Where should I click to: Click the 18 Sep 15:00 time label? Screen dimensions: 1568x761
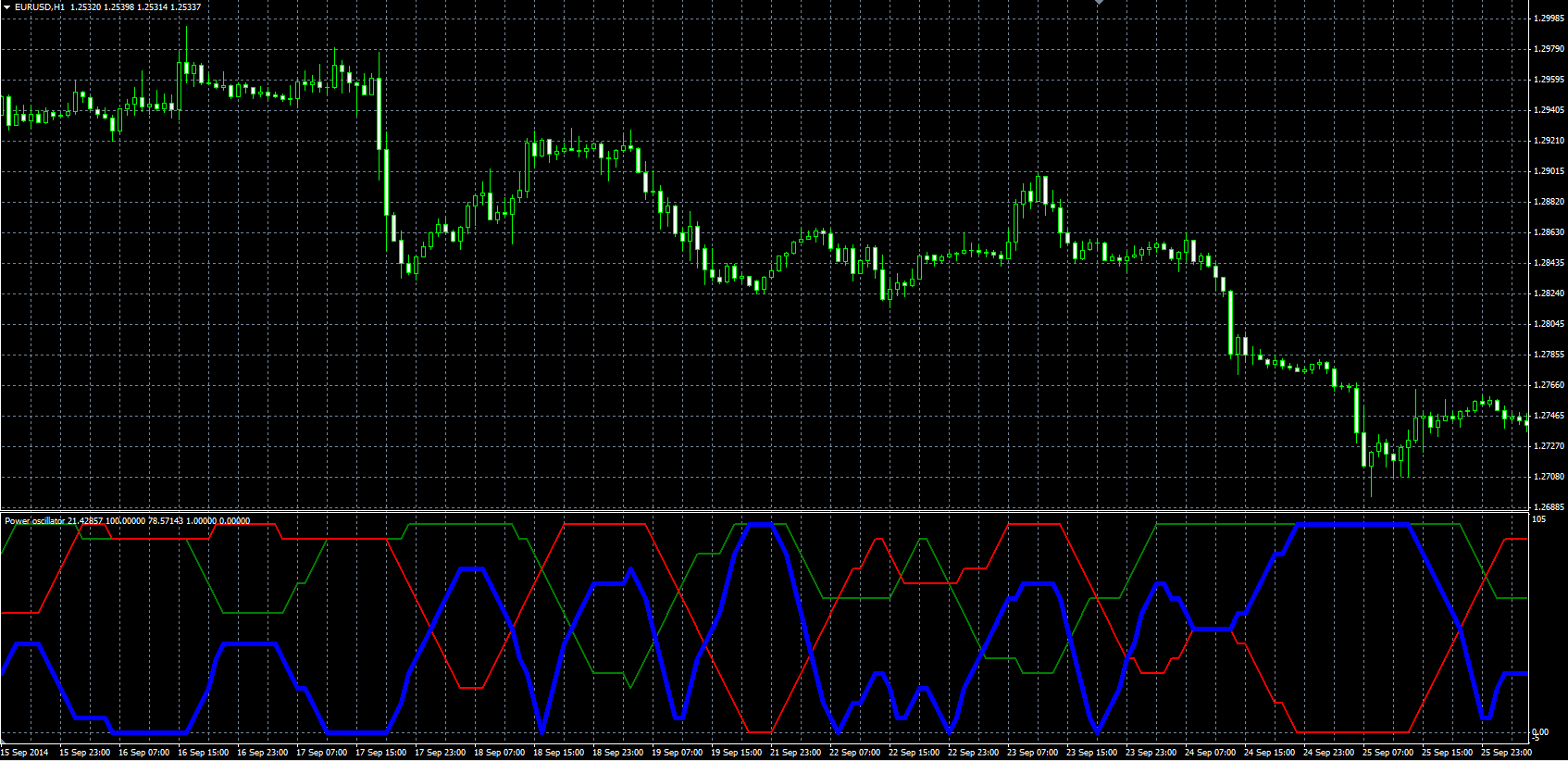click(x=559, y=752)
